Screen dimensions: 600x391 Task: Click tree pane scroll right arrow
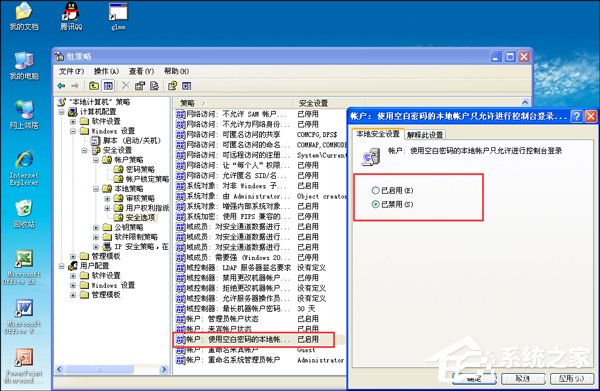164,370
